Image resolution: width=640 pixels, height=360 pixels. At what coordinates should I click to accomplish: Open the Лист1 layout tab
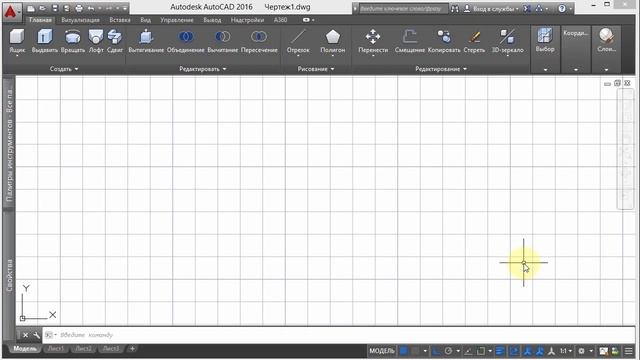56,349
